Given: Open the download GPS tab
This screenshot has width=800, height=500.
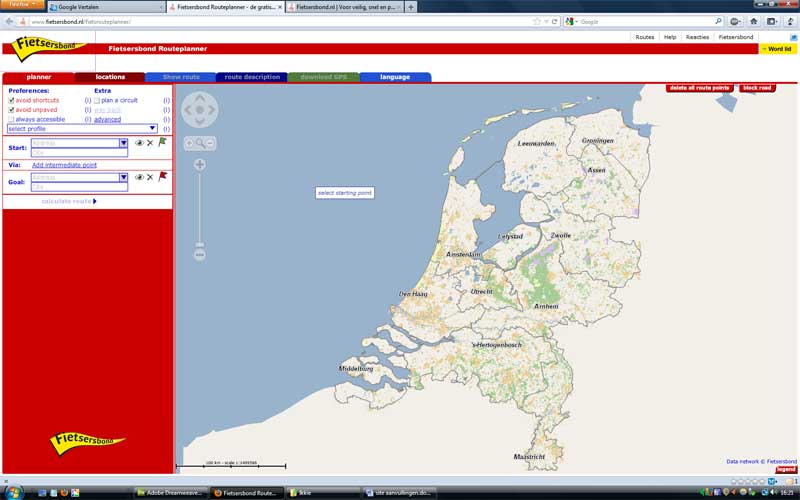Looking at the screenshot, I should tap(323, 77).
